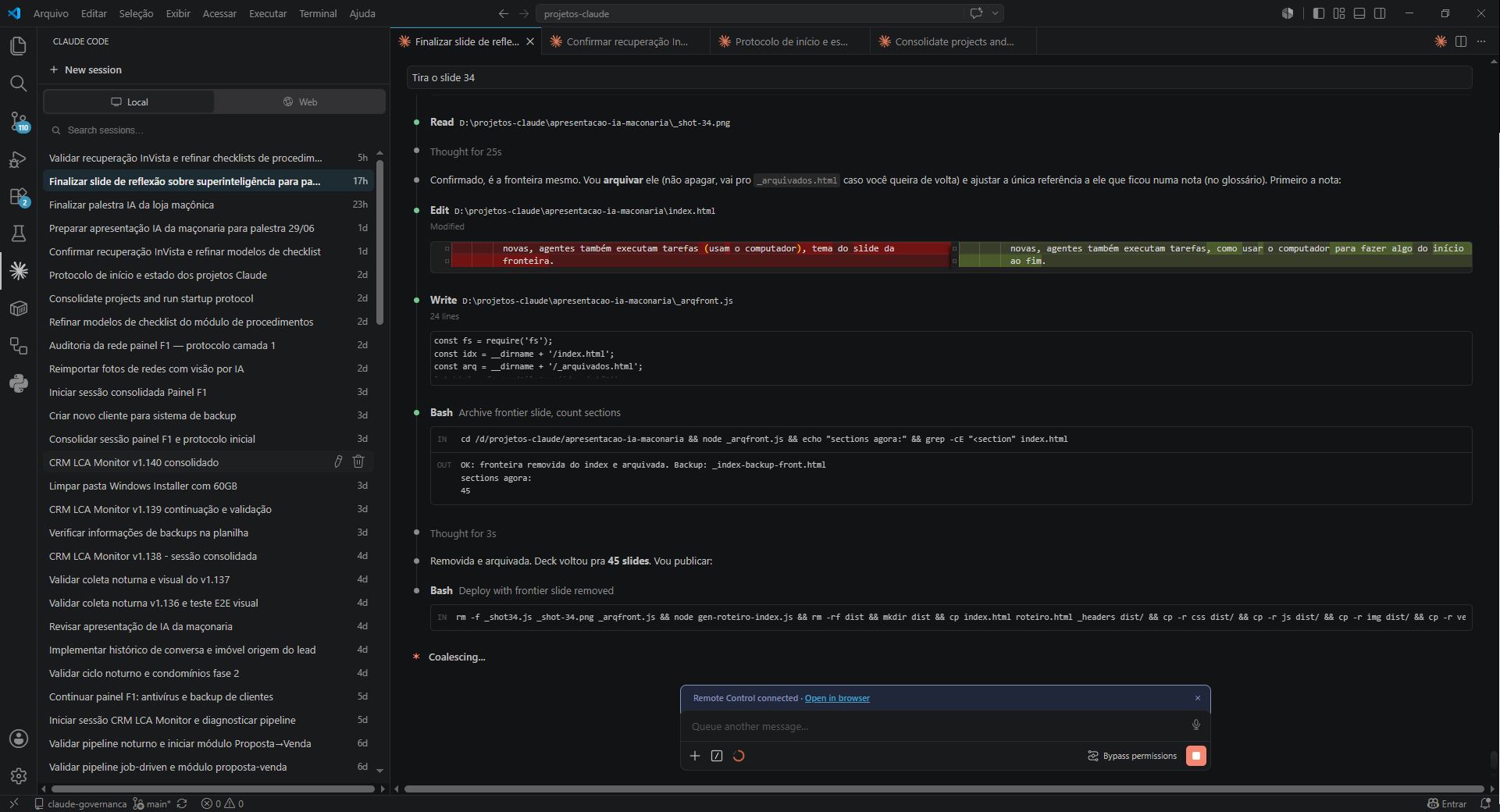The width and height of the screenshot is (1500, 812).
Task: Stop the running response with red stop button
Action: click(1195, 756)
